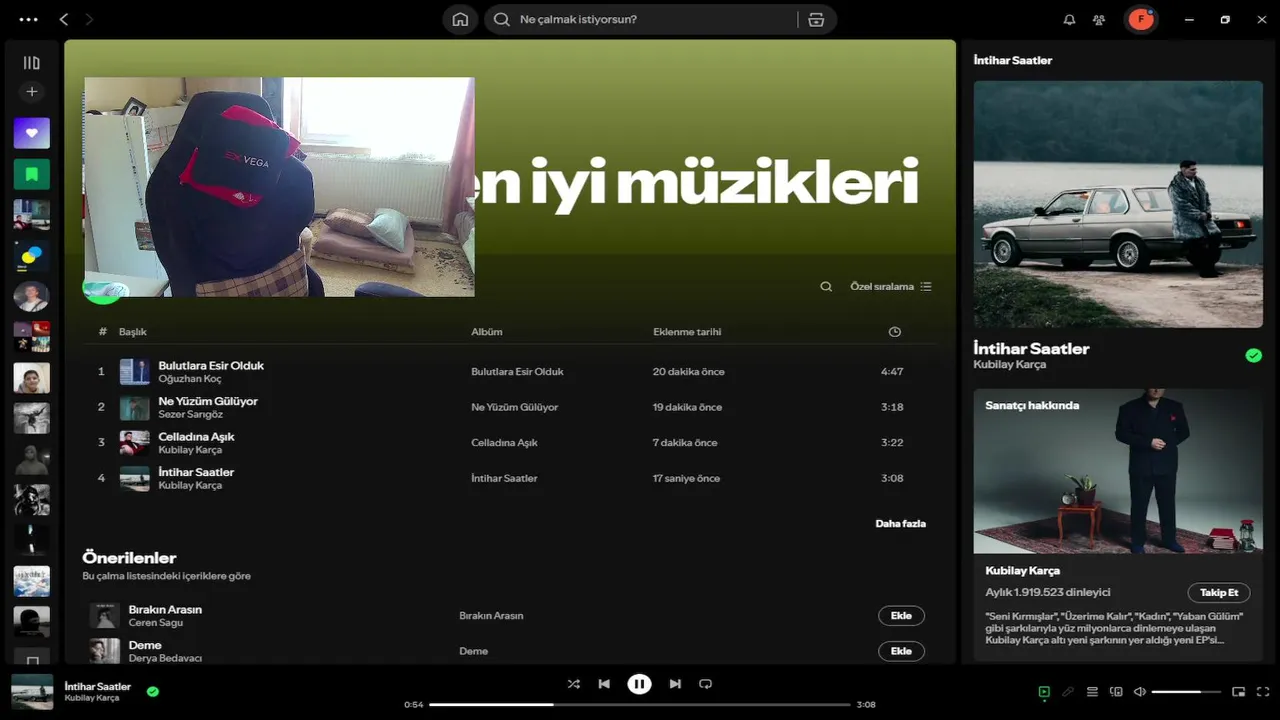The width and height of the screenshot is (1280, 720).
Task: Click now-playing cover in bottom bar
Action: (32, 692)
